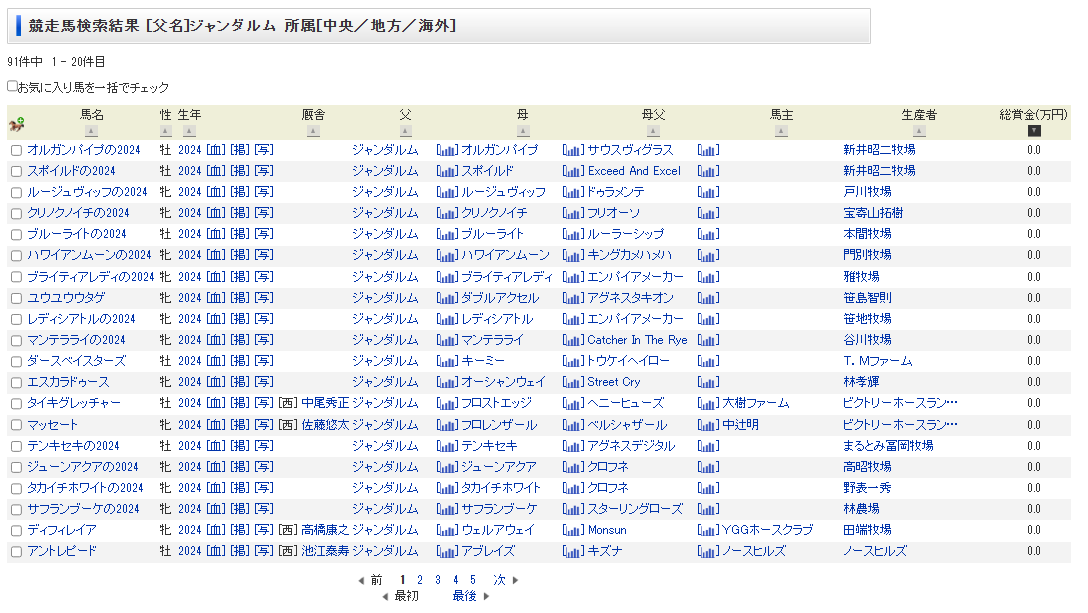The image size is (1088, 613).
Task: Open bar chart icon before mare マンテラライ
Action: click(x=446, y=340)
